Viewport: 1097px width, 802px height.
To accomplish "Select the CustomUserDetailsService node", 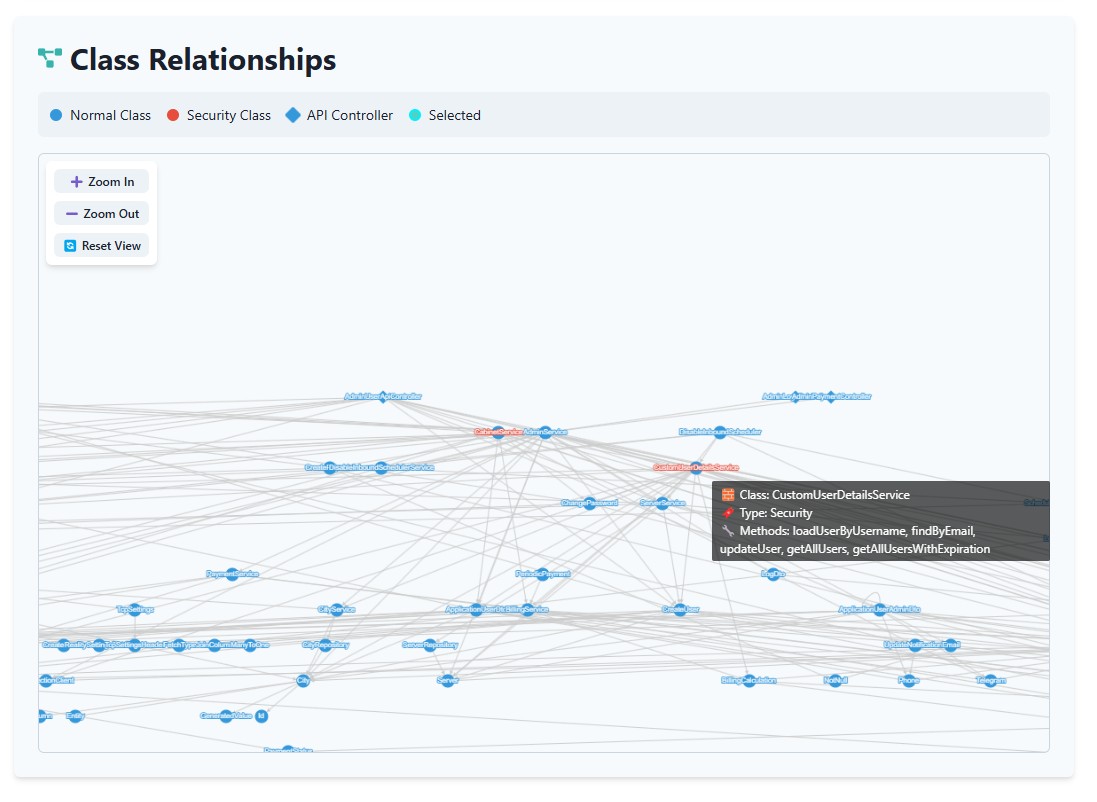I will 696,468.
